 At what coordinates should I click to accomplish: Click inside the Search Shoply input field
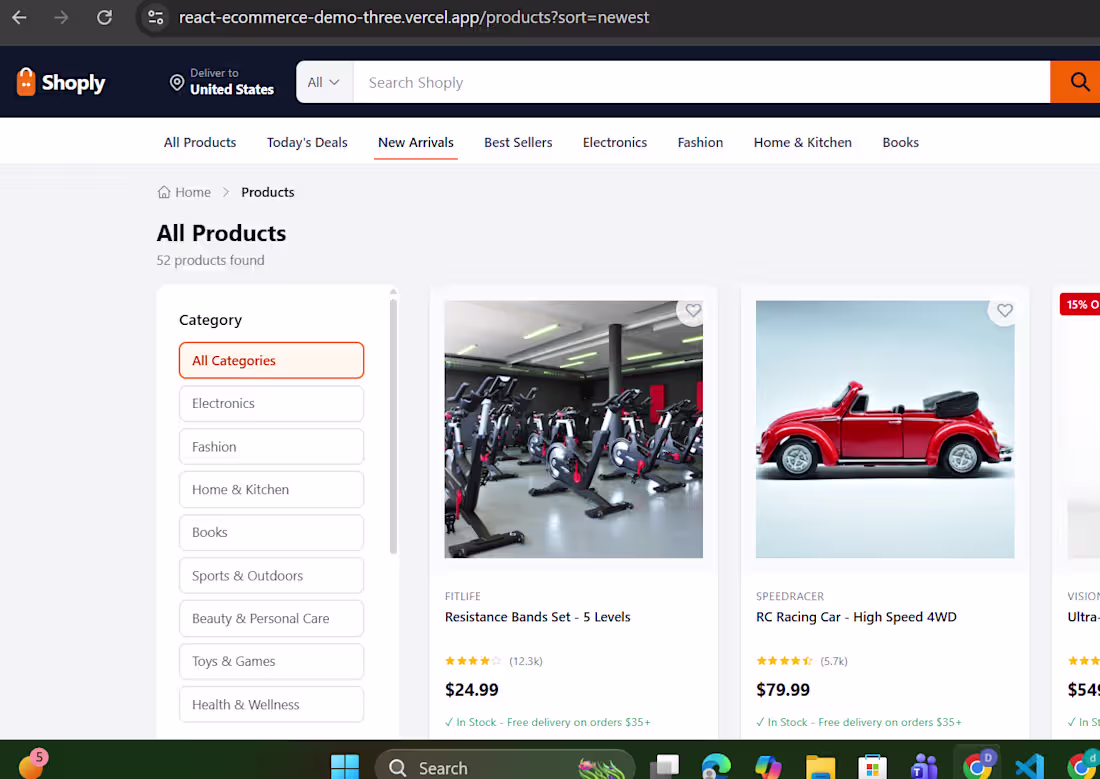[x=600, y=82]
